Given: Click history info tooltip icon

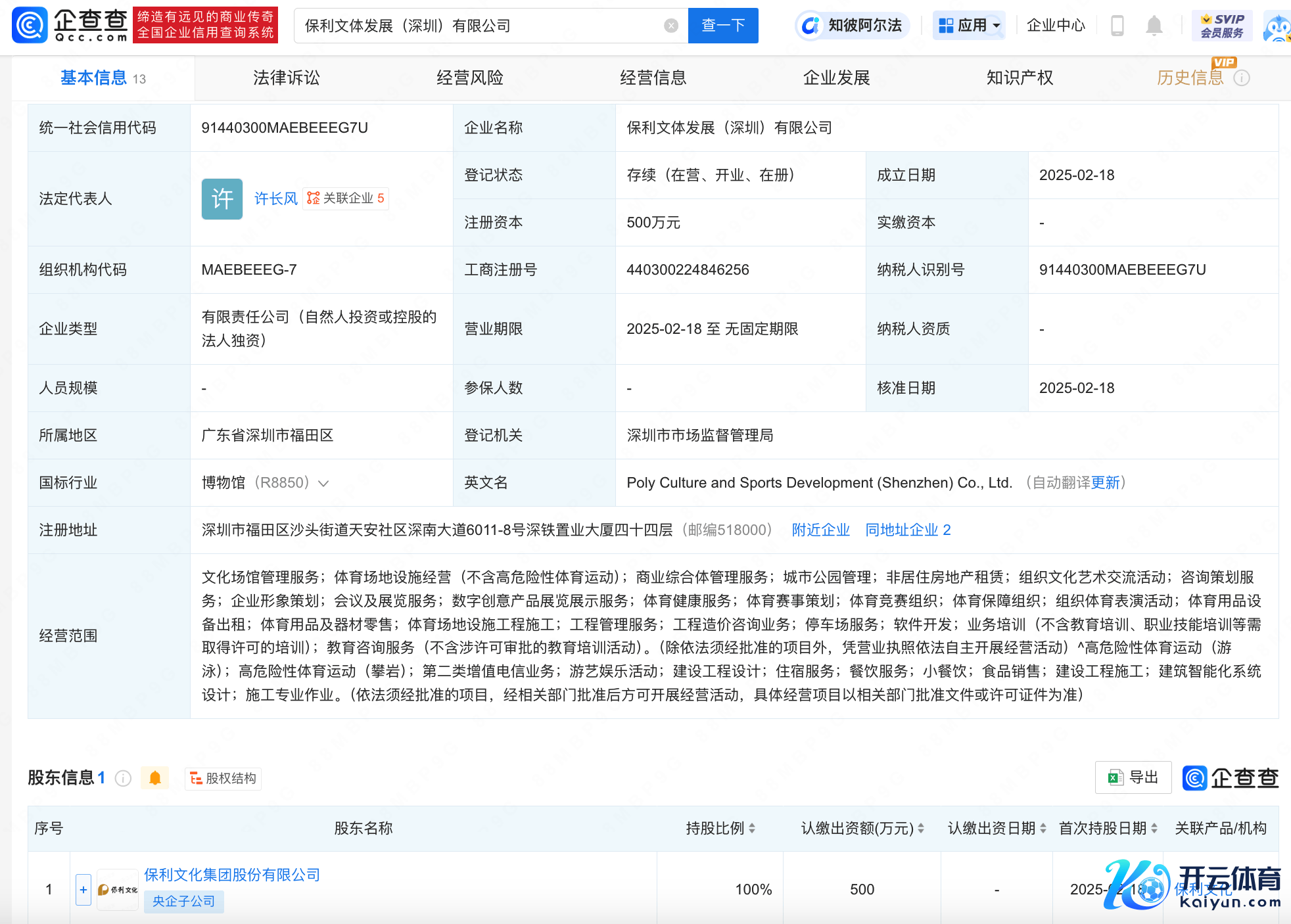Looking at the screenshot, I should [x=1242, y=78].
